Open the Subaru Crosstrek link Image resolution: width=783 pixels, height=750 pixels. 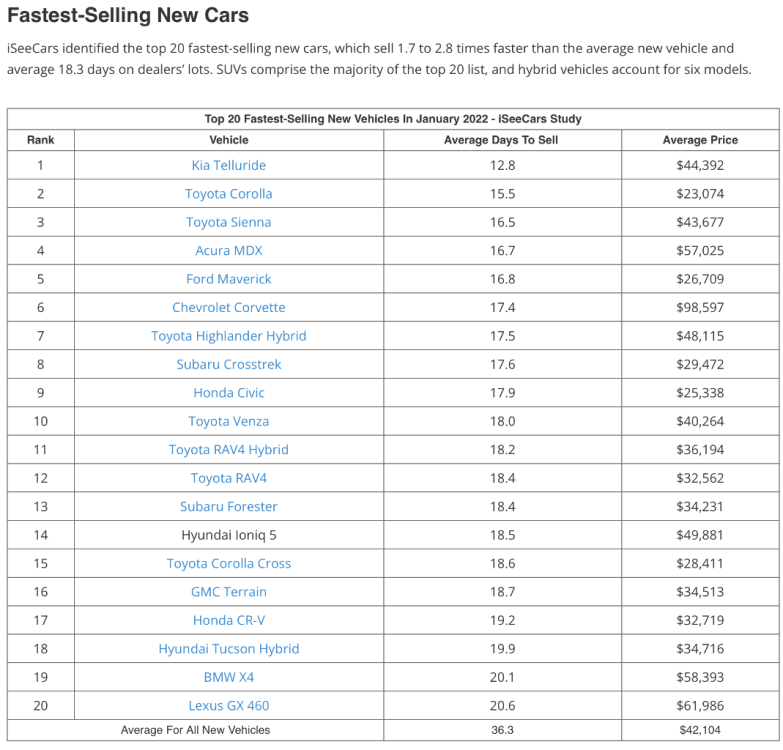click(228, 364)
